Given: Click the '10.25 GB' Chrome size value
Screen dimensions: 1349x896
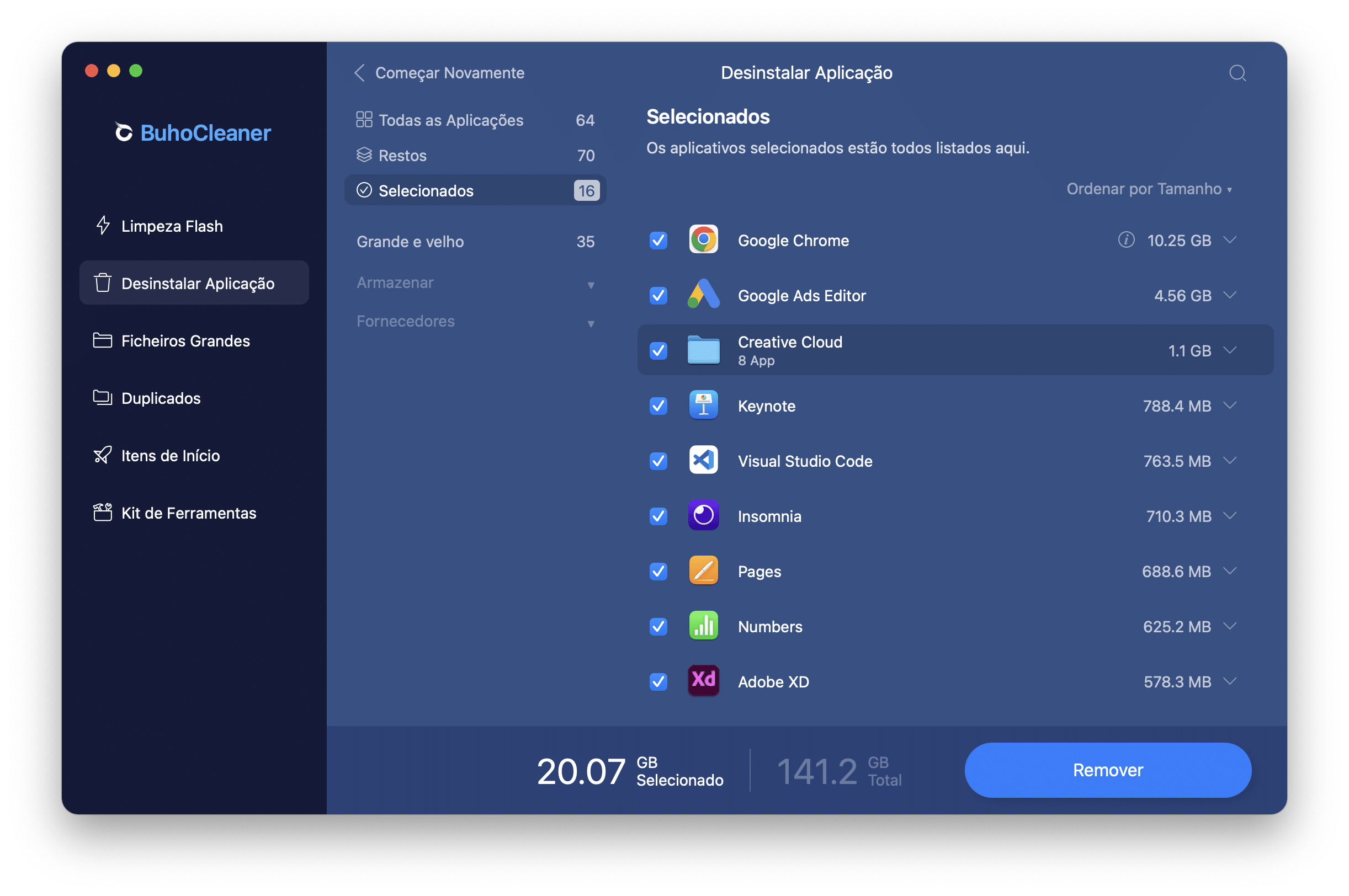Looking at the screenshot, I should point(1178,240).
